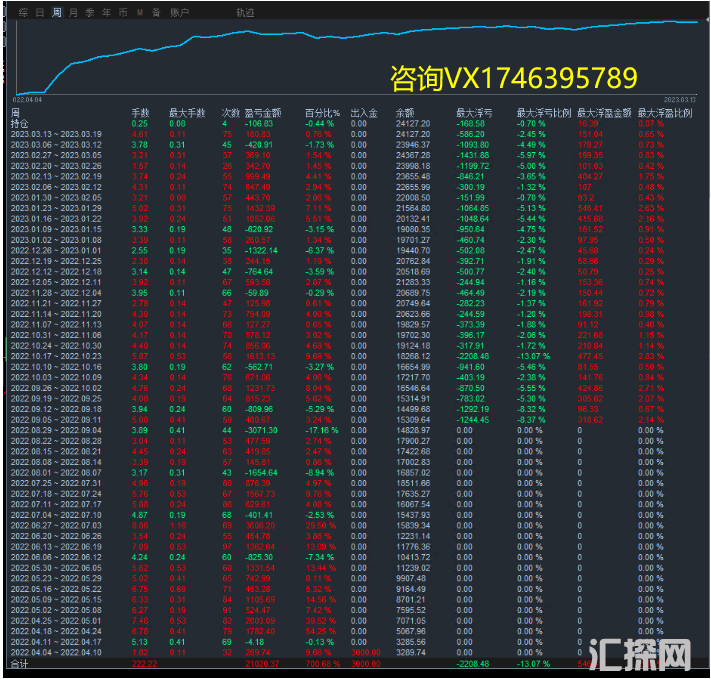The width and height of the screenshot is (711, 679).
Task: Open the 账户 (account) tab
Action: tap(179, 13)
